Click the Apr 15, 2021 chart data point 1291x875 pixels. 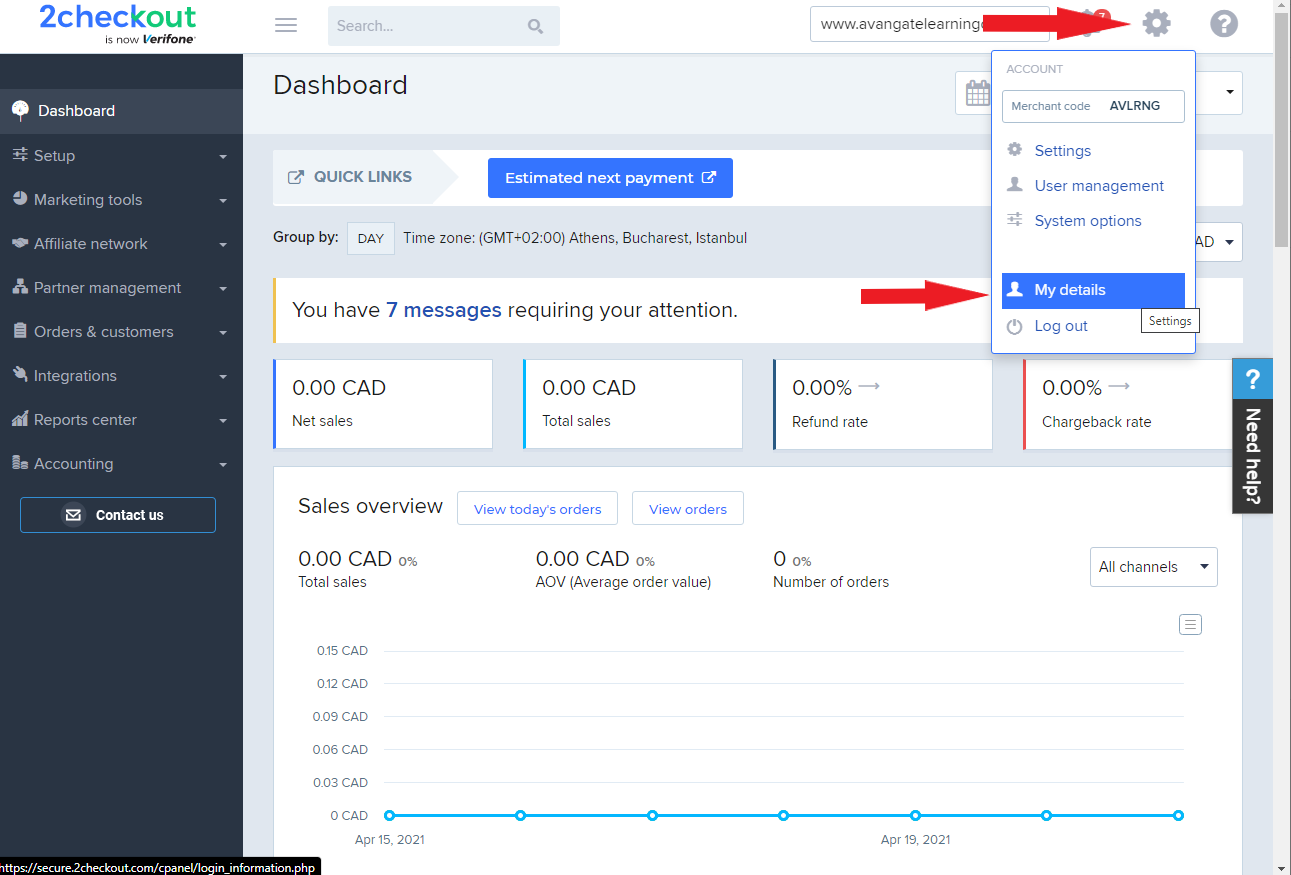pos(389,815)
